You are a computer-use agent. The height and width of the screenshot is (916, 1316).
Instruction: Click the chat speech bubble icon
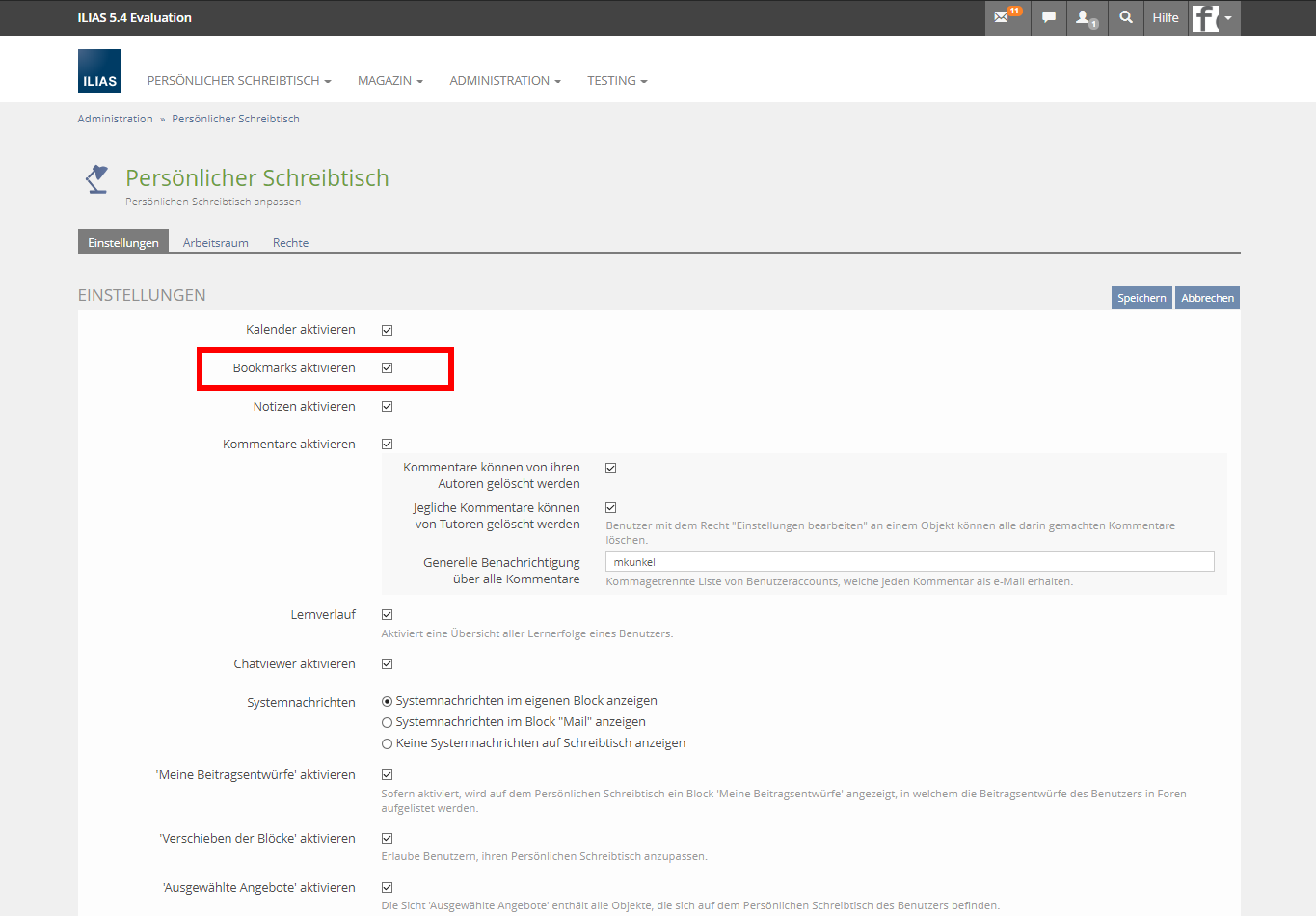pyautogui.click(x=1048, y=17)
